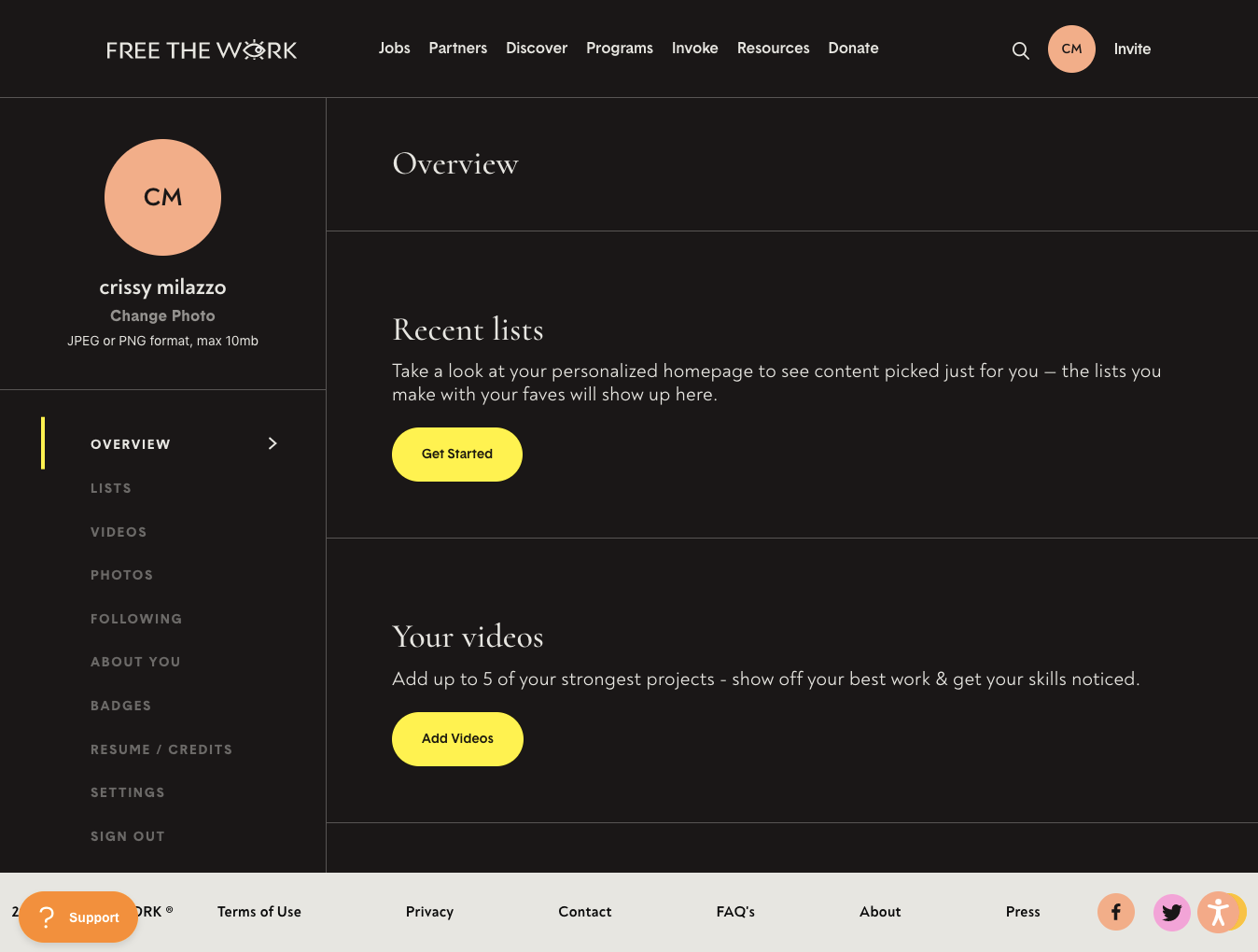The height and width of the screenshot is (952, 1258).
Task: Click the FREE THE WORK logo
Action: pyautogui.click(x=201, y=49)
